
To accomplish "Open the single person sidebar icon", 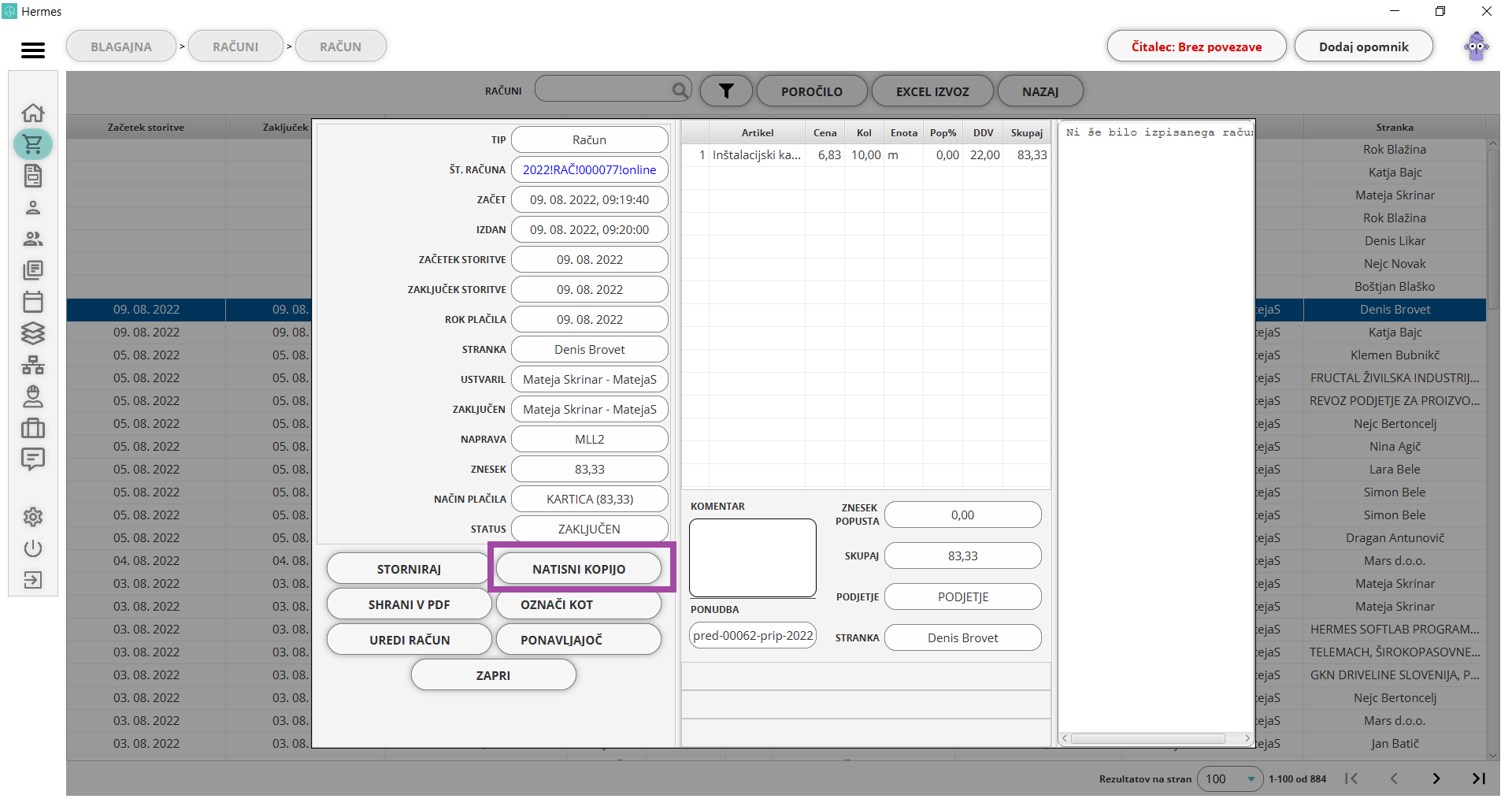I will [33, 207].
